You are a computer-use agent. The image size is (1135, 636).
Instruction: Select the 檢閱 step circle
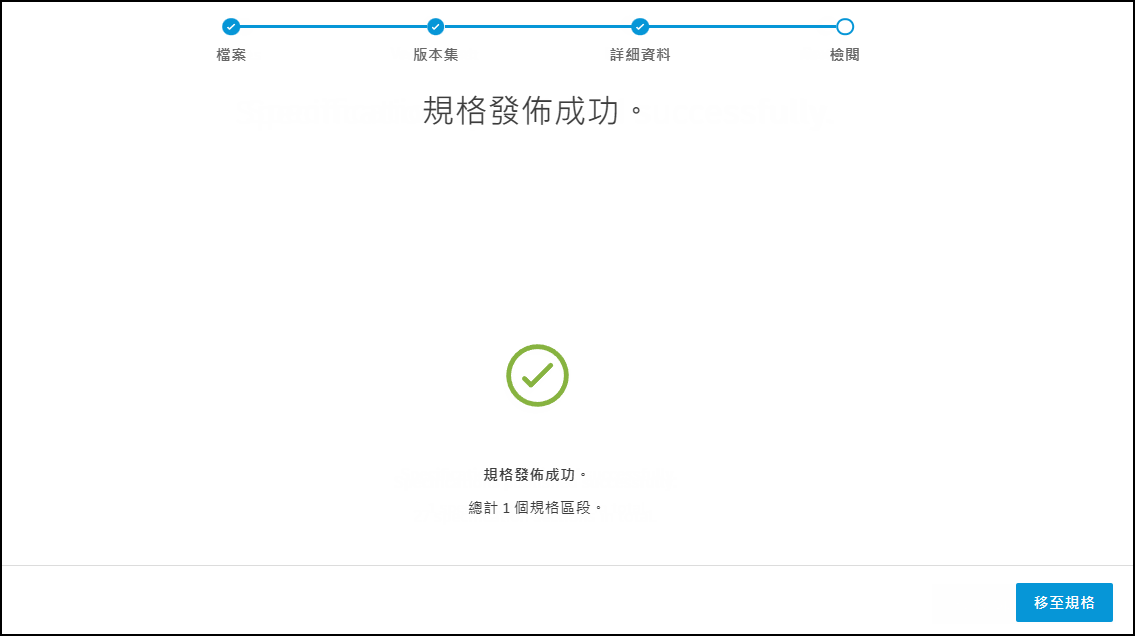point(845,27)
